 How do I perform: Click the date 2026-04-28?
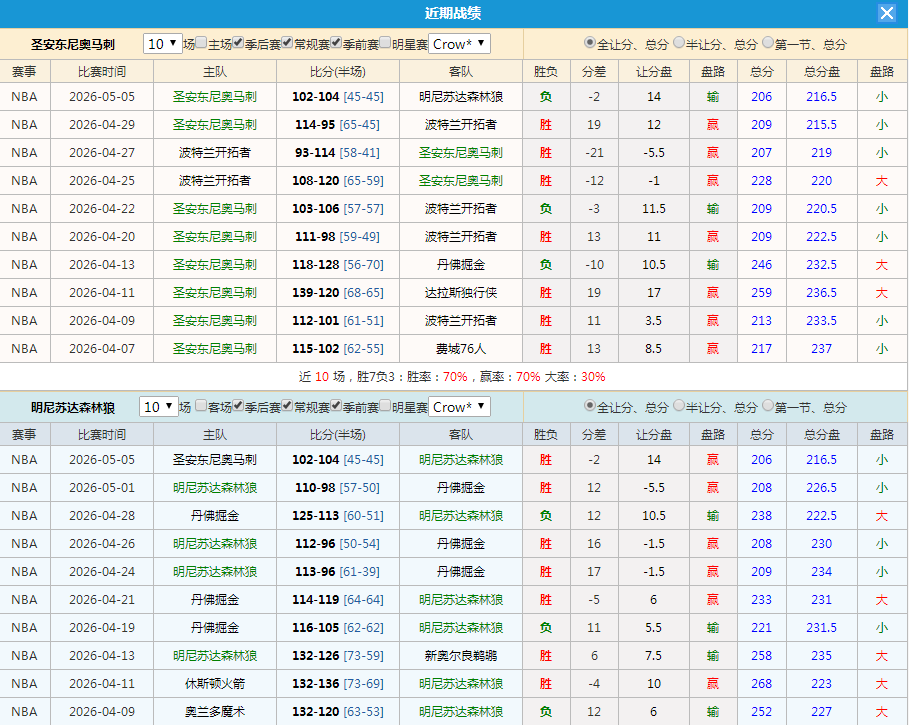tap(101, 516)
